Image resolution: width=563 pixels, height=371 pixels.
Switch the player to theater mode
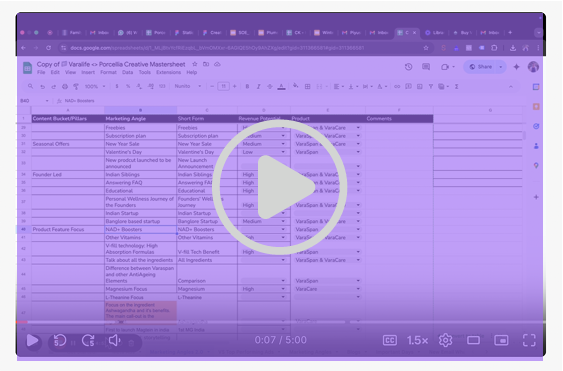click(x=473, y=340)
